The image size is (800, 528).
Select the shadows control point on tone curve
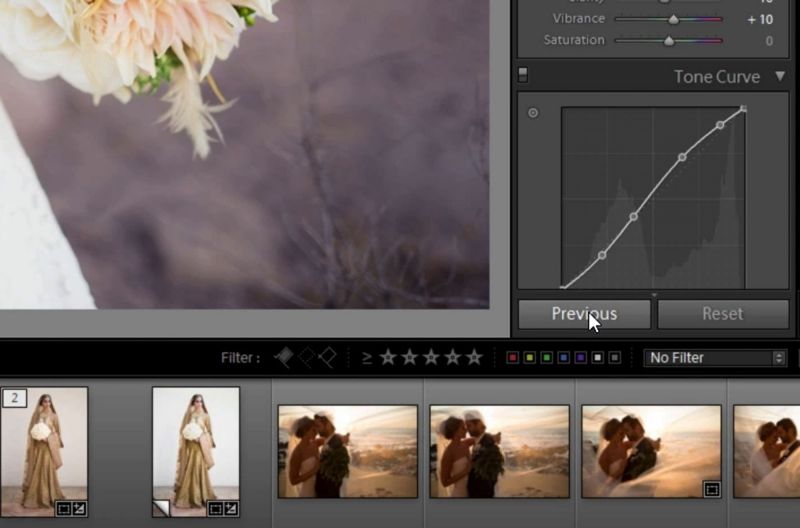tap(602, 255)
